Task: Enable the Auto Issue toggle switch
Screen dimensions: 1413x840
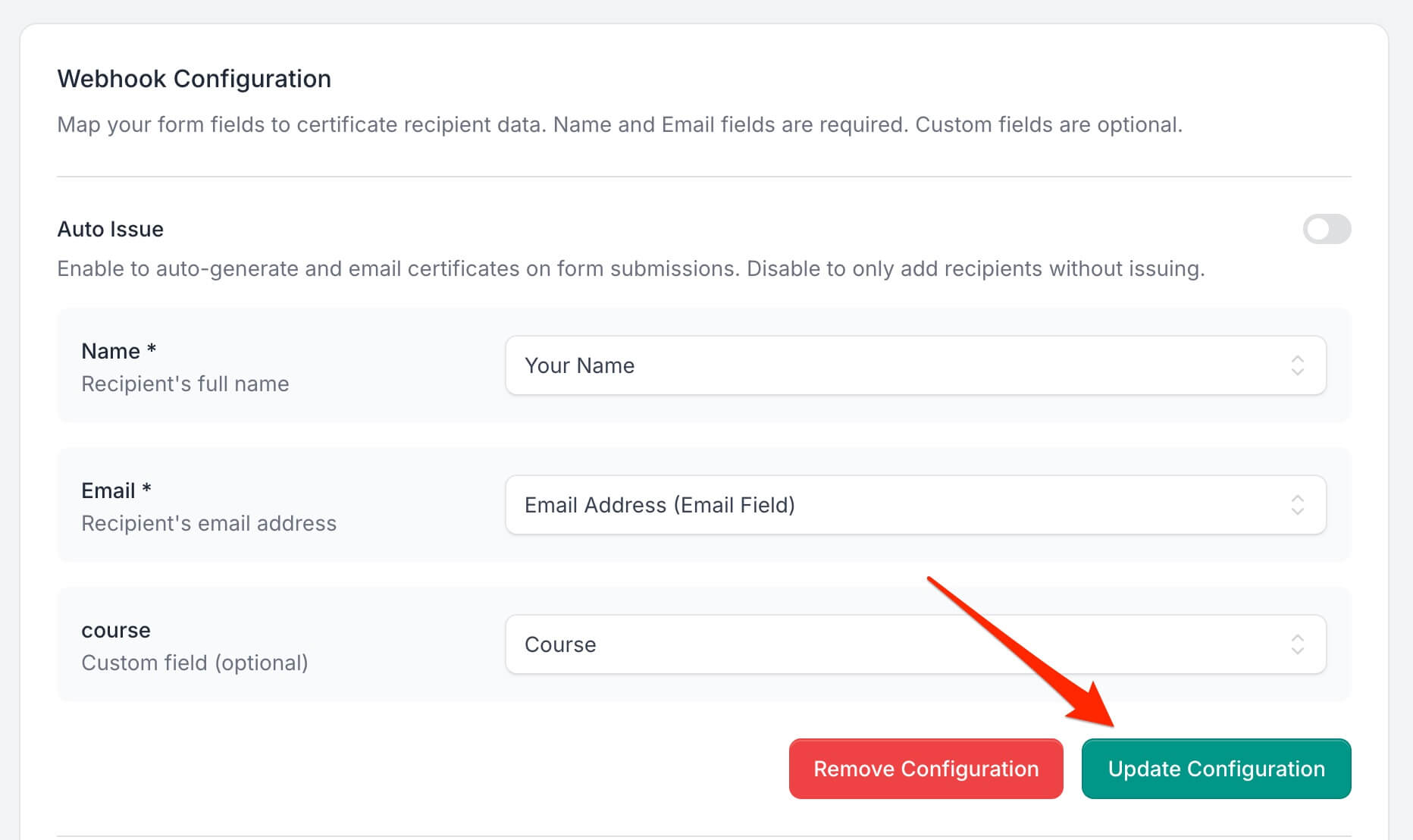Action: [1326, 229]
